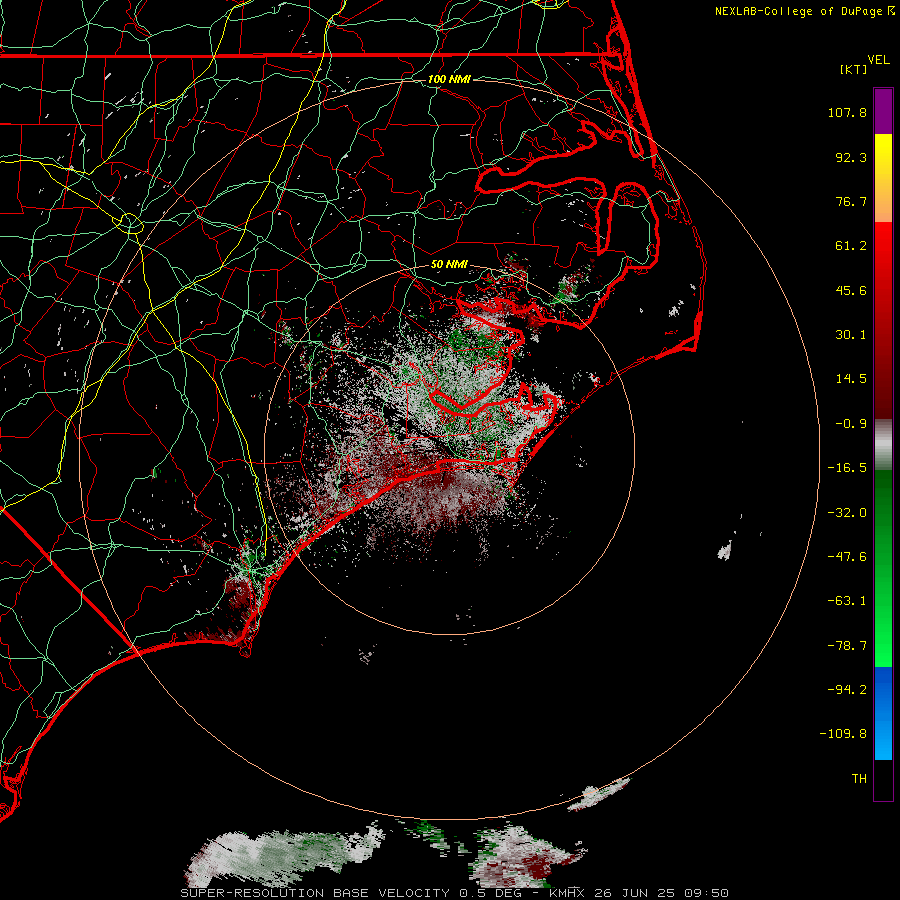The width and height of the screenshot is (900, 900).
Task: Click the NEXLAB-College of DuPage watermark text
Action: 798,11
